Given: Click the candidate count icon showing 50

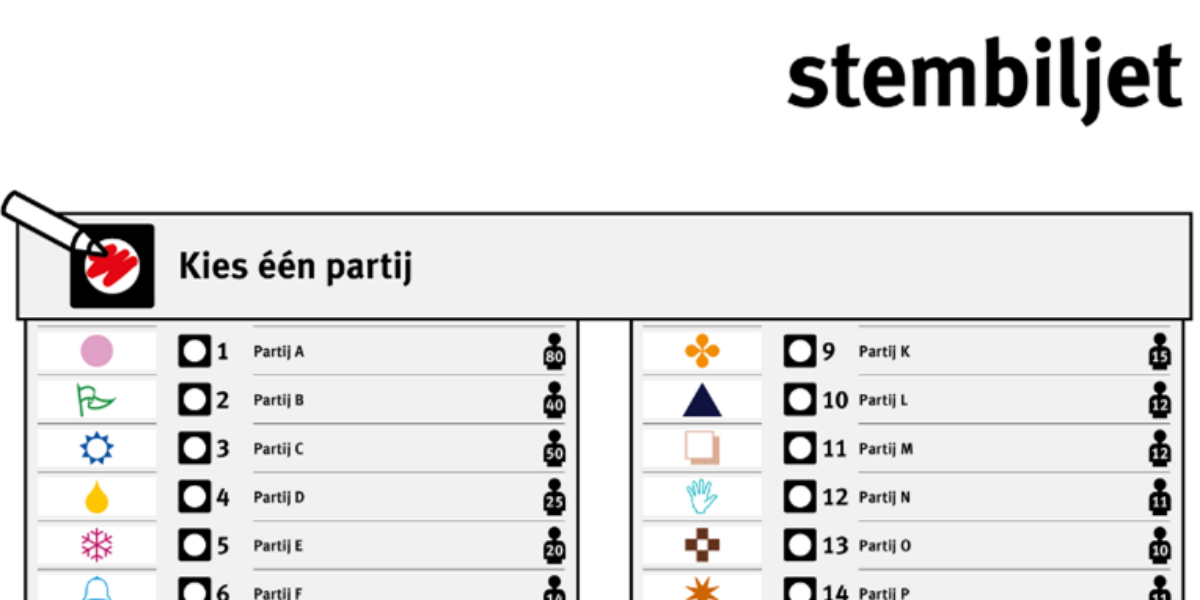Looking at the screenshot, I should coord(554,448).
